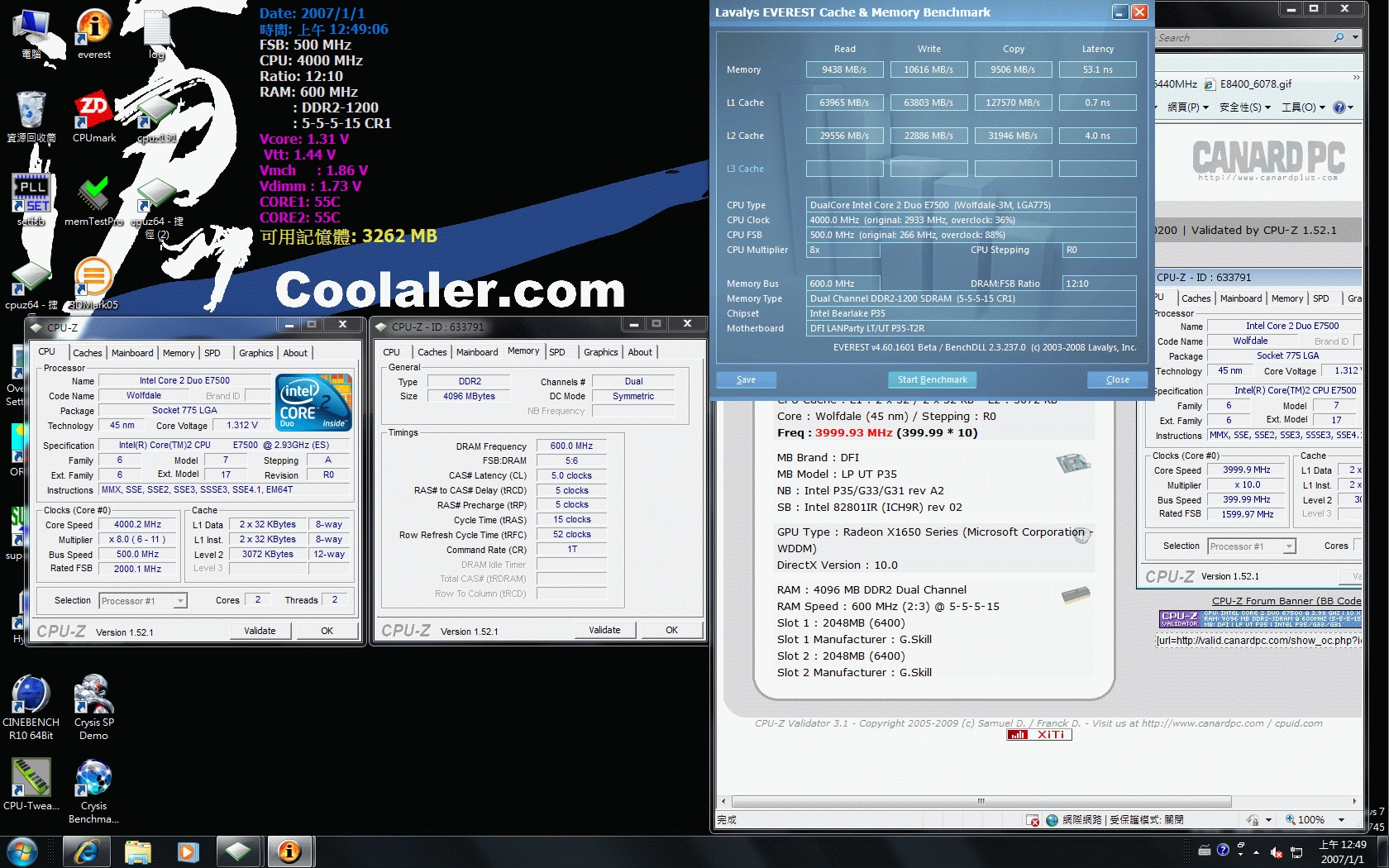Viewport: 1389px width, 868px height.
Task: Click OK in the middle CPU-Z window
Action: [x=672, y=630]
